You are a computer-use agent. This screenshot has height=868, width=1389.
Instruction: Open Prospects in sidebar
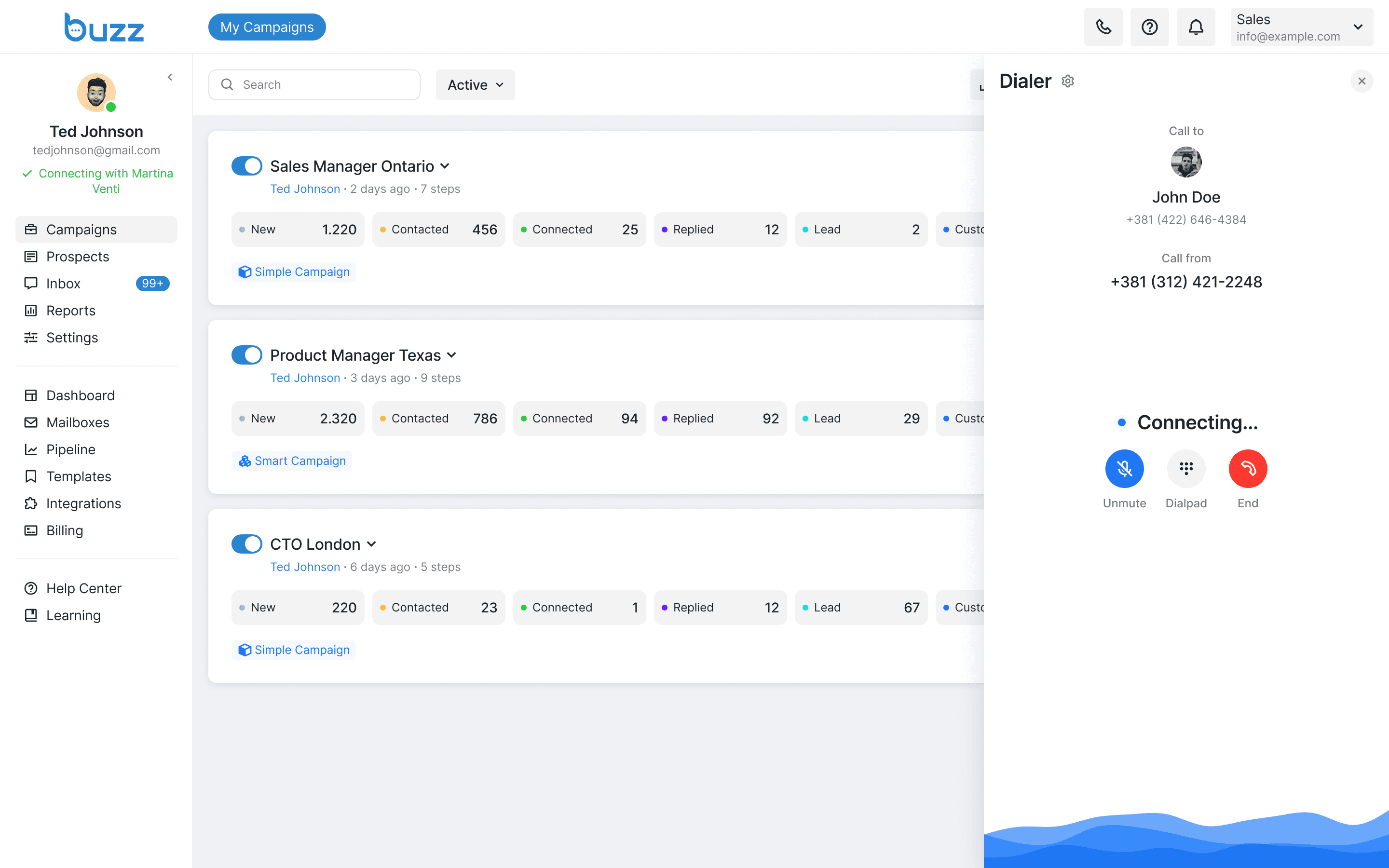pyautogui.click(x=96, y=257)
